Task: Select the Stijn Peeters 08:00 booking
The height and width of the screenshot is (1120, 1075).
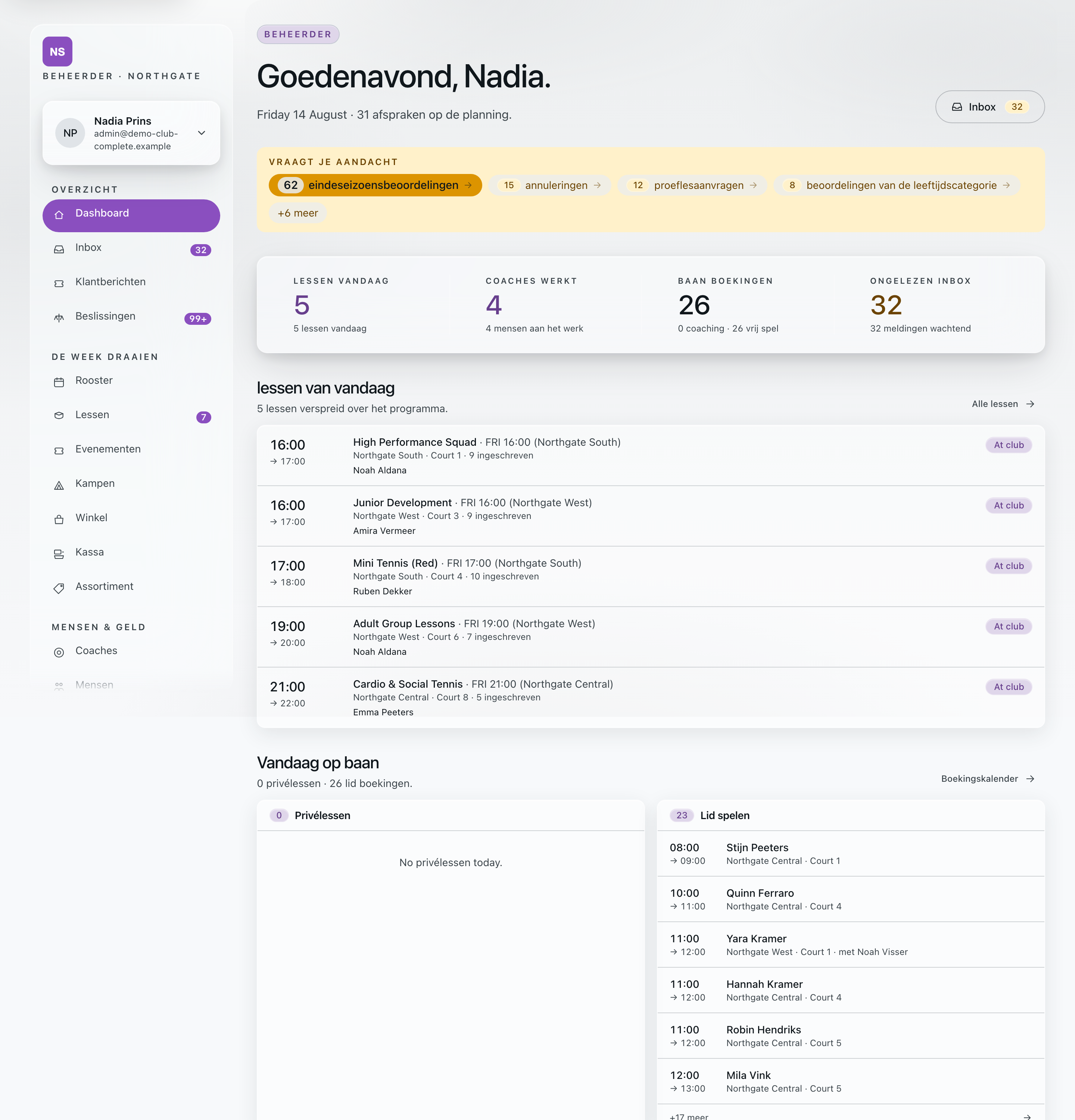Action: coord(851,854)
